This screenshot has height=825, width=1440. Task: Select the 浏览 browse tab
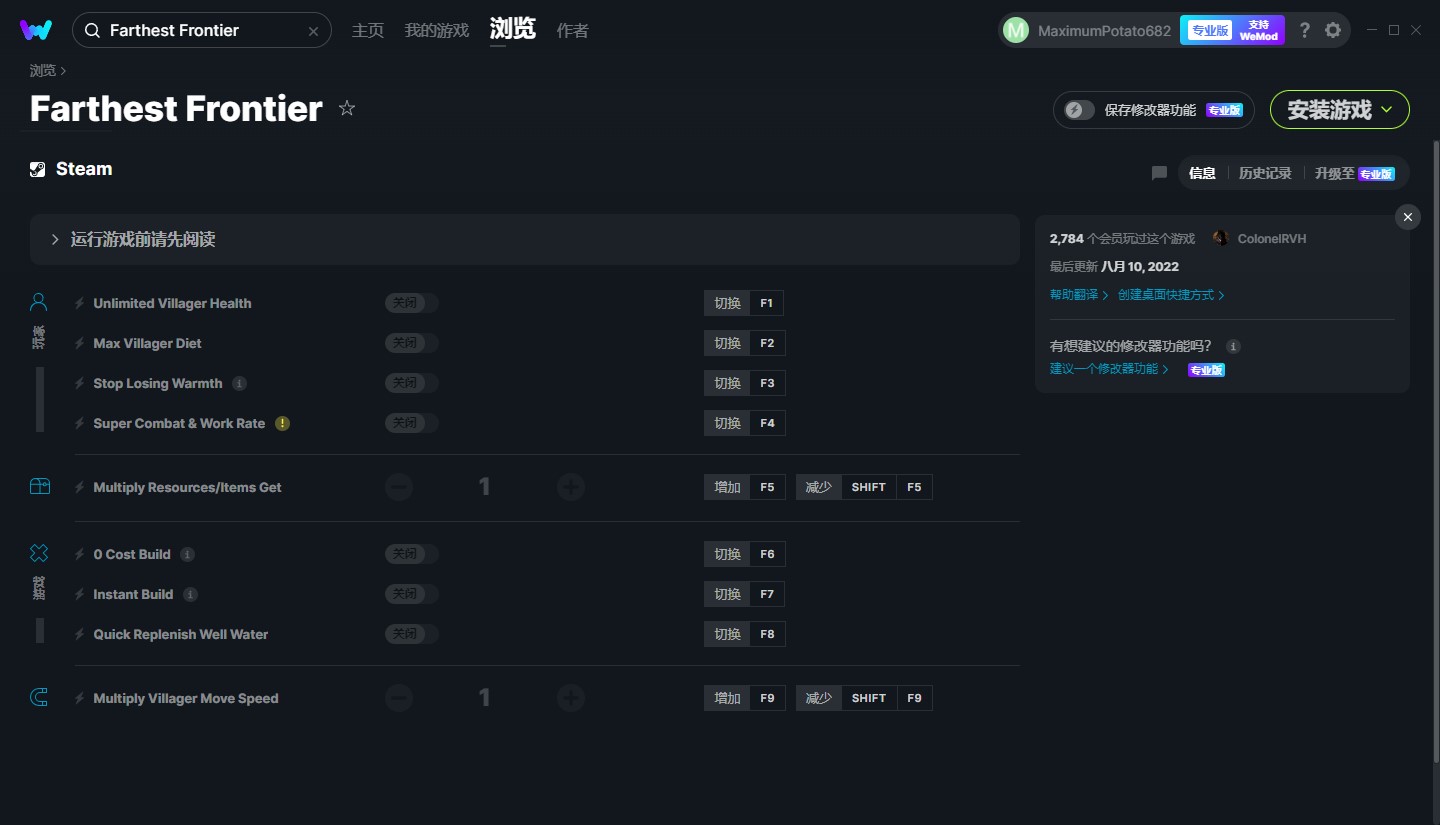[512, 30]
